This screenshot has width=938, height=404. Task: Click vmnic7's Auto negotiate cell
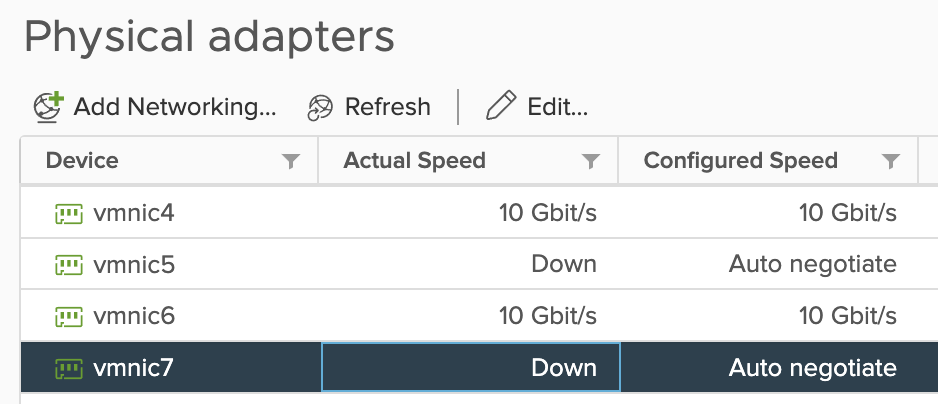tap(812, 368)
